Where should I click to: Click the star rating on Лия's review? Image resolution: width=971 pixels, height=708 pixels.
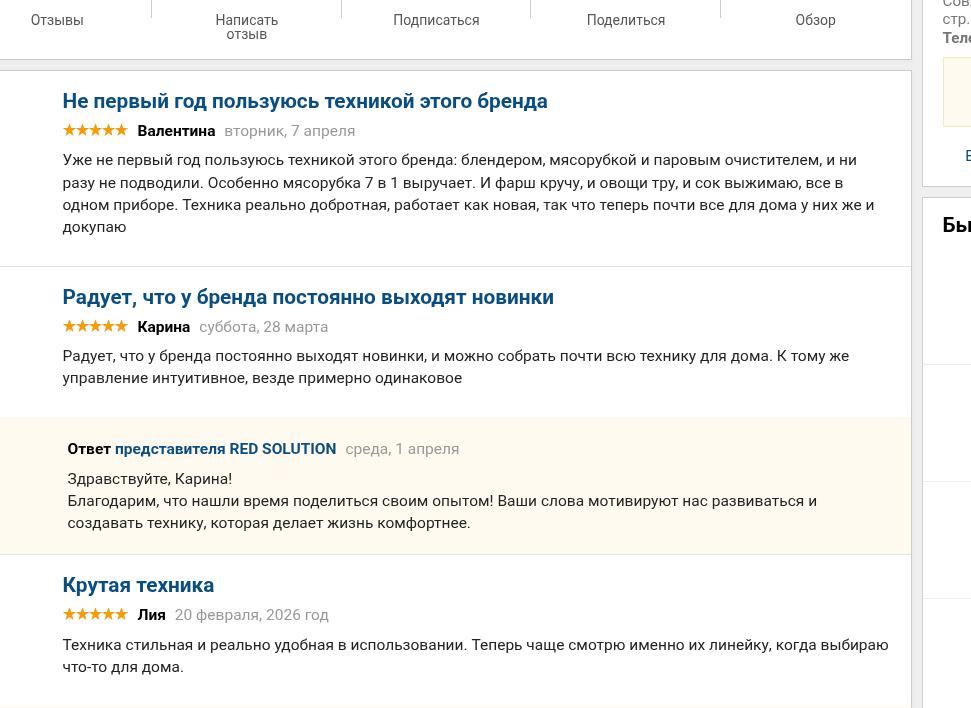pyautogui.click(x=95, y=614)
